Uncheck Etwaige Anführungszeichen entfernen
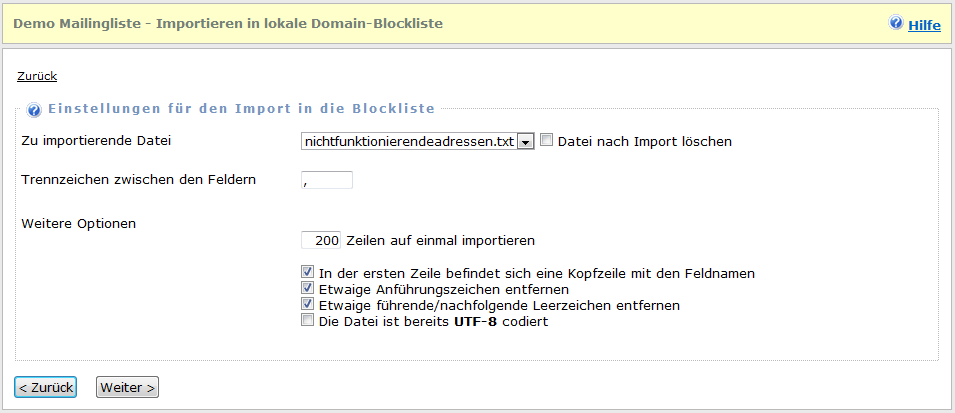The image size is (955, 413). pyautogui.click(x=308, y=288)
